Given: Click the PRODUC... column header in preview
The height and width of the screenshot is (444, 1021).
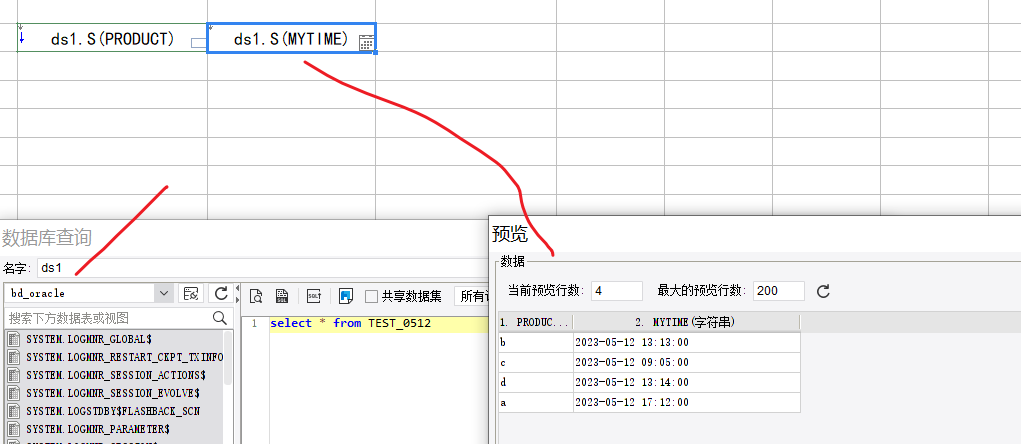Looking at the screenshot, I should 536,322.
